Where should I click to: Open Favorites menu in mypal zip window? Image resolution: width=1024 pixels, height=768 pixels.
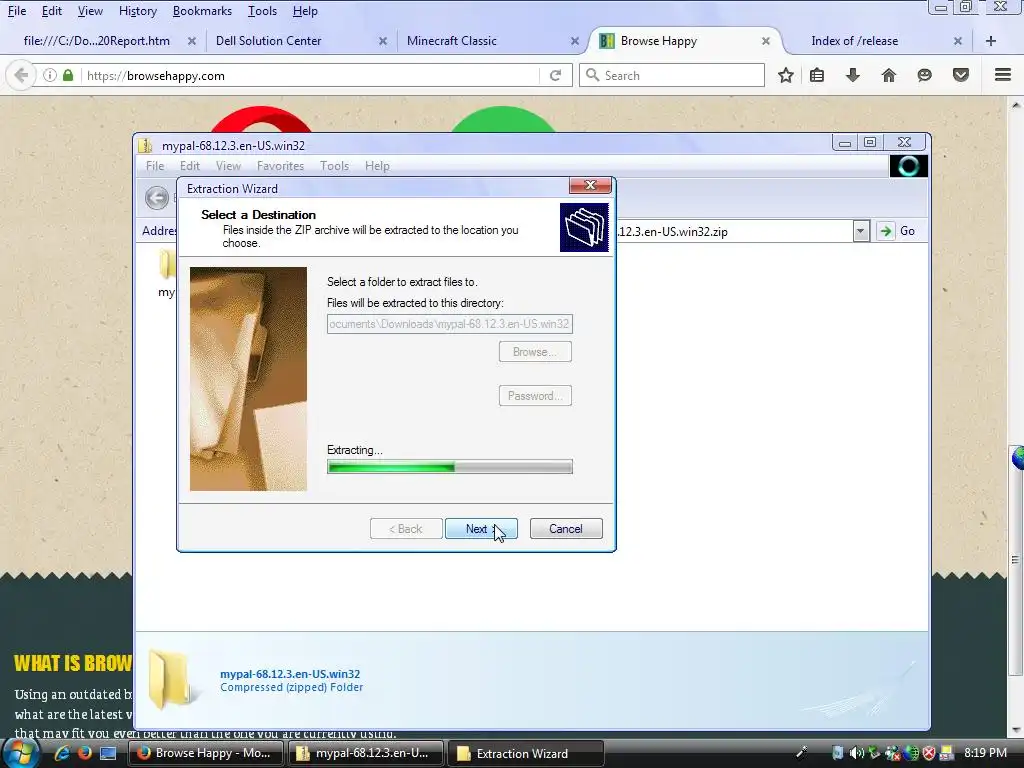280,166
